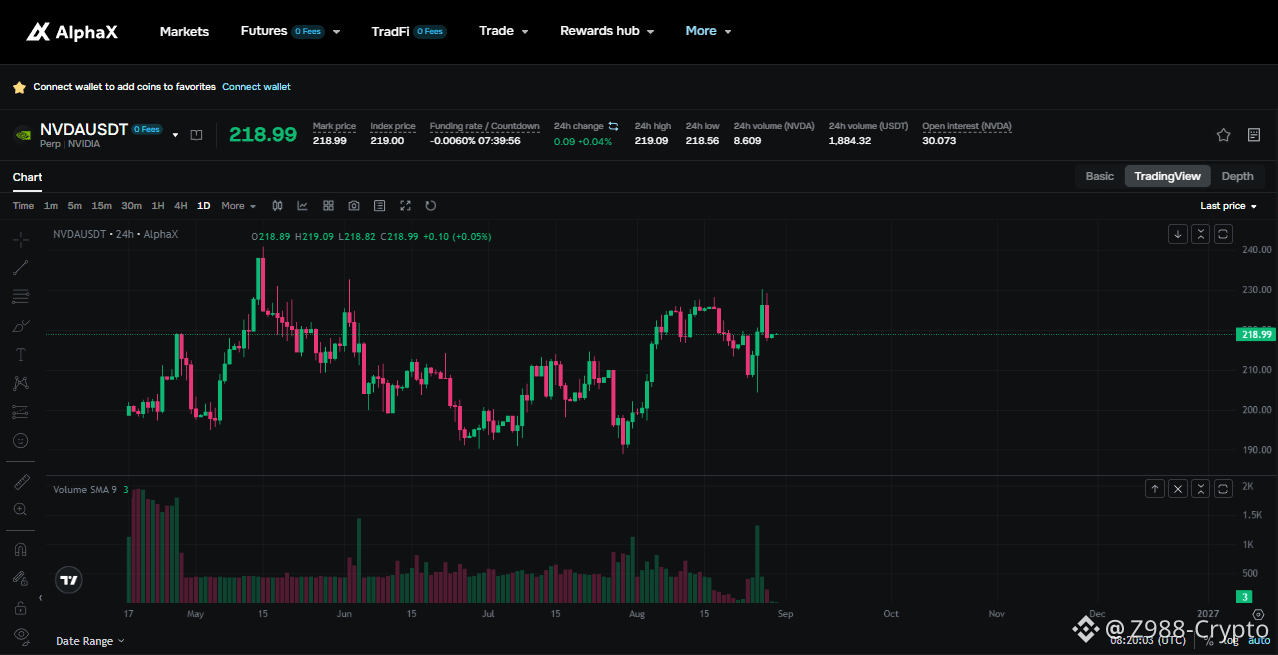Image resolution: width=1278 pixels, height=655 pixels.
Task: Open the More timeframes dropdown
Action: point(239,206)
